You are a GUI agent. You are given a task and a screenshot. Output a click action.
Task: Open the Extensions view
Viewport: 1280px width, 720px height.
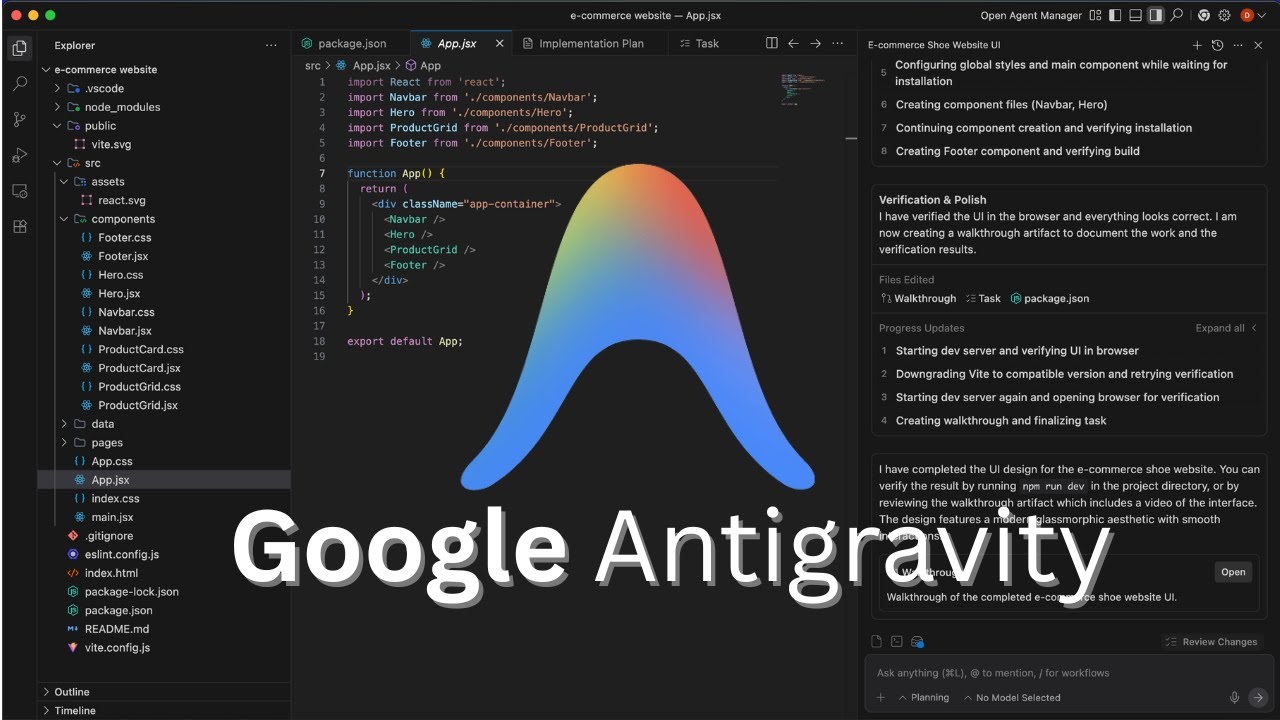pyautogui.click(x=19, y=227)
